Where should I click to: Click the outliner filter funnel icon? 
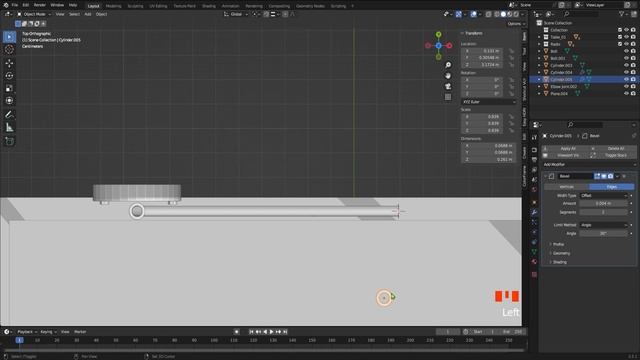tap(621, 14)
